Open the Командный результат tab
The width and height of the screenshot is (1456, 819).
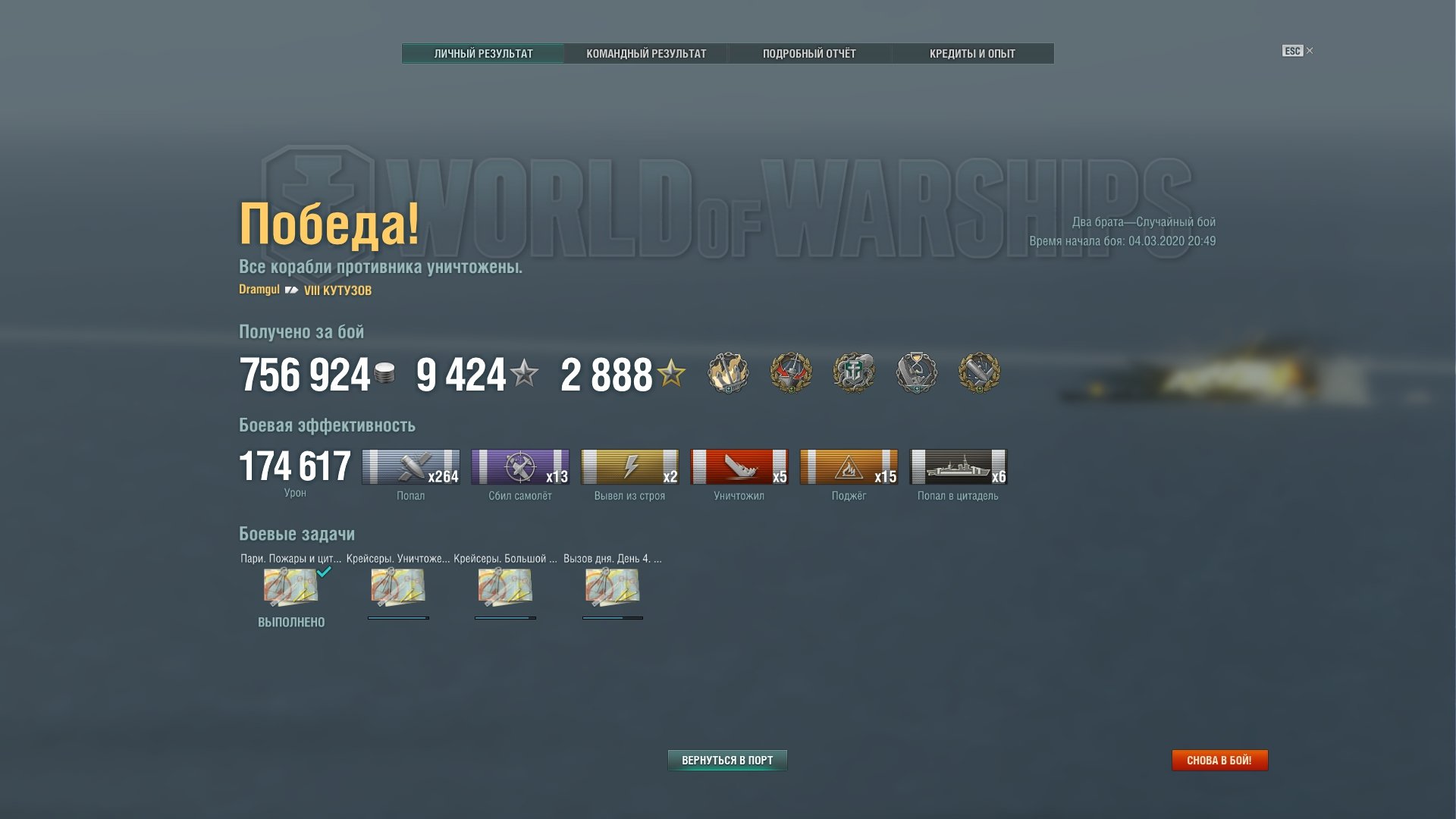point(646,54)
